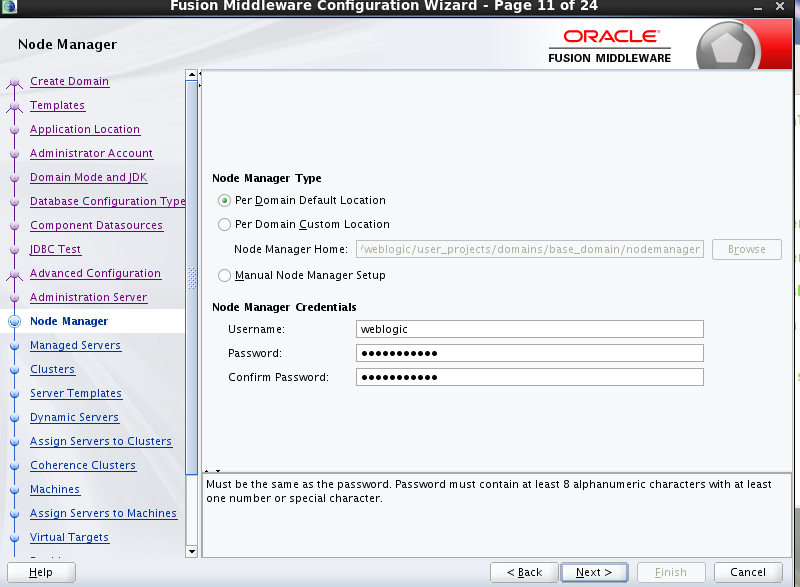This screenshot has width=800, height=587.
Task: Click the Browse button beside Node Manager Home
Action: [x=746, y=248]
